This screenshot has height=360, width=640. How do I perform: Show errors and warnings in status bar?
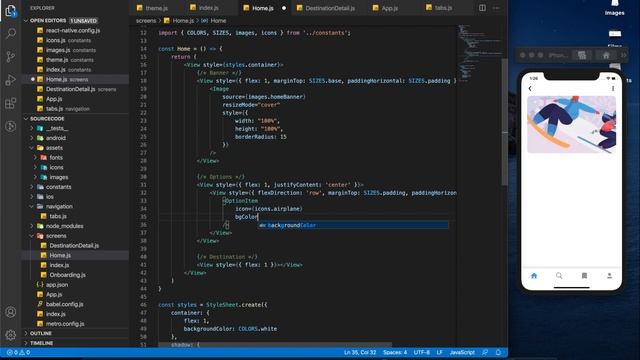point(18,352)
